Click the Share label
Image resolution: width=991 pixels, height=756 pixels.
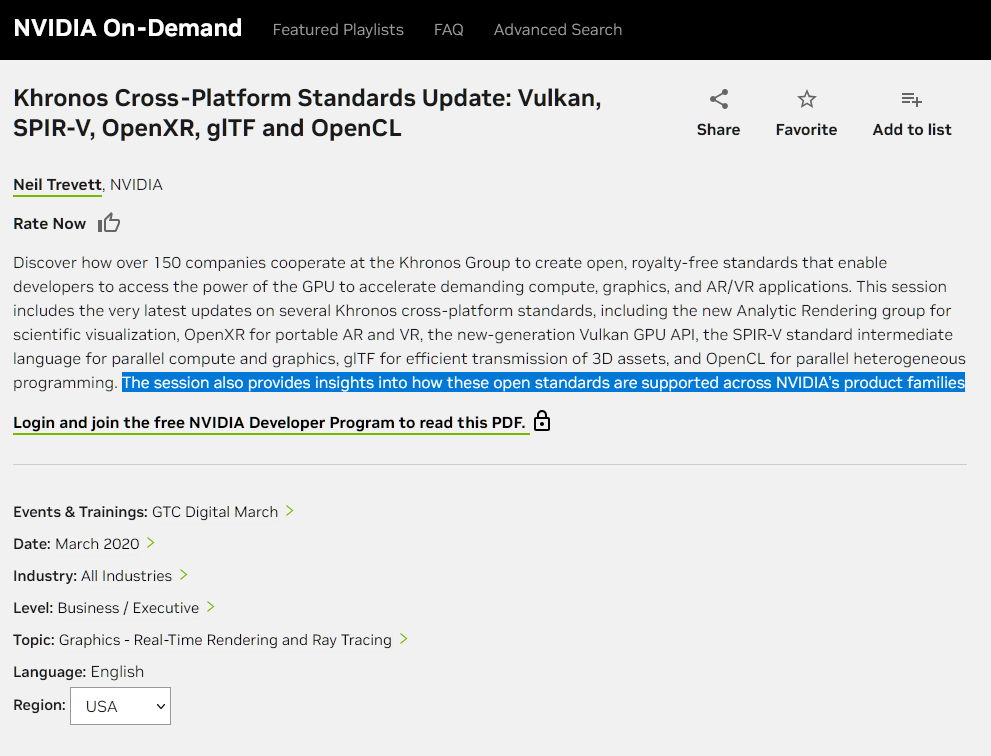719,130
